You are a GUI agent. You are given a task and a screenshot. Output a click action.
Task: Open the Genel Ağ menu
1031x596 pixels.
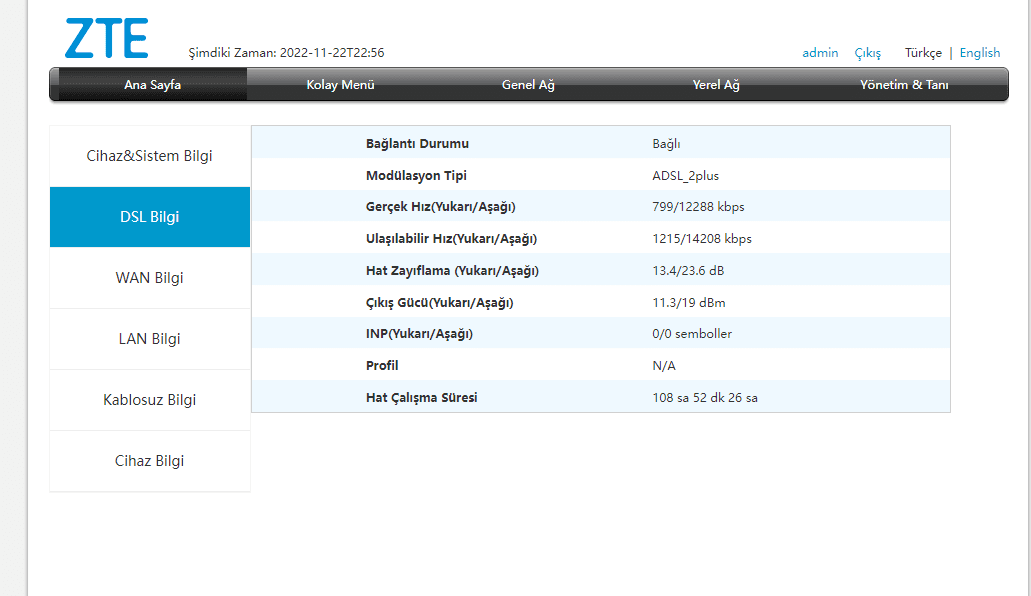[x=528, y=85]
